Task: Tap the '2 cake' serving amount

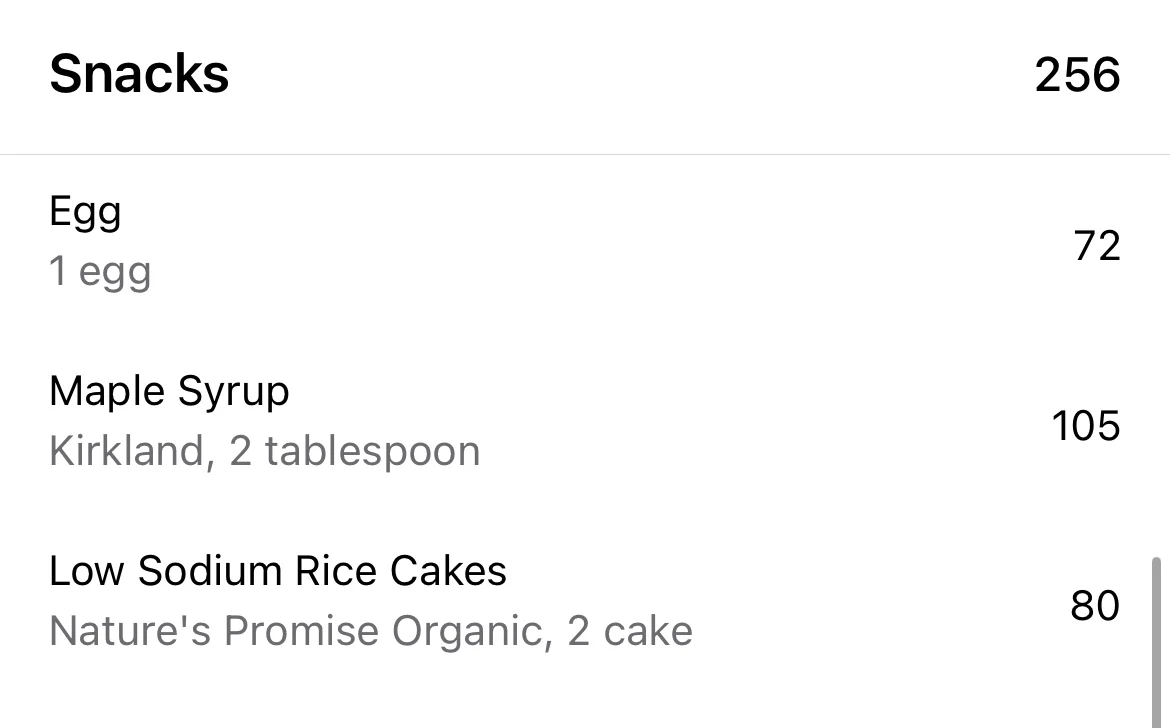Action: 630,631
